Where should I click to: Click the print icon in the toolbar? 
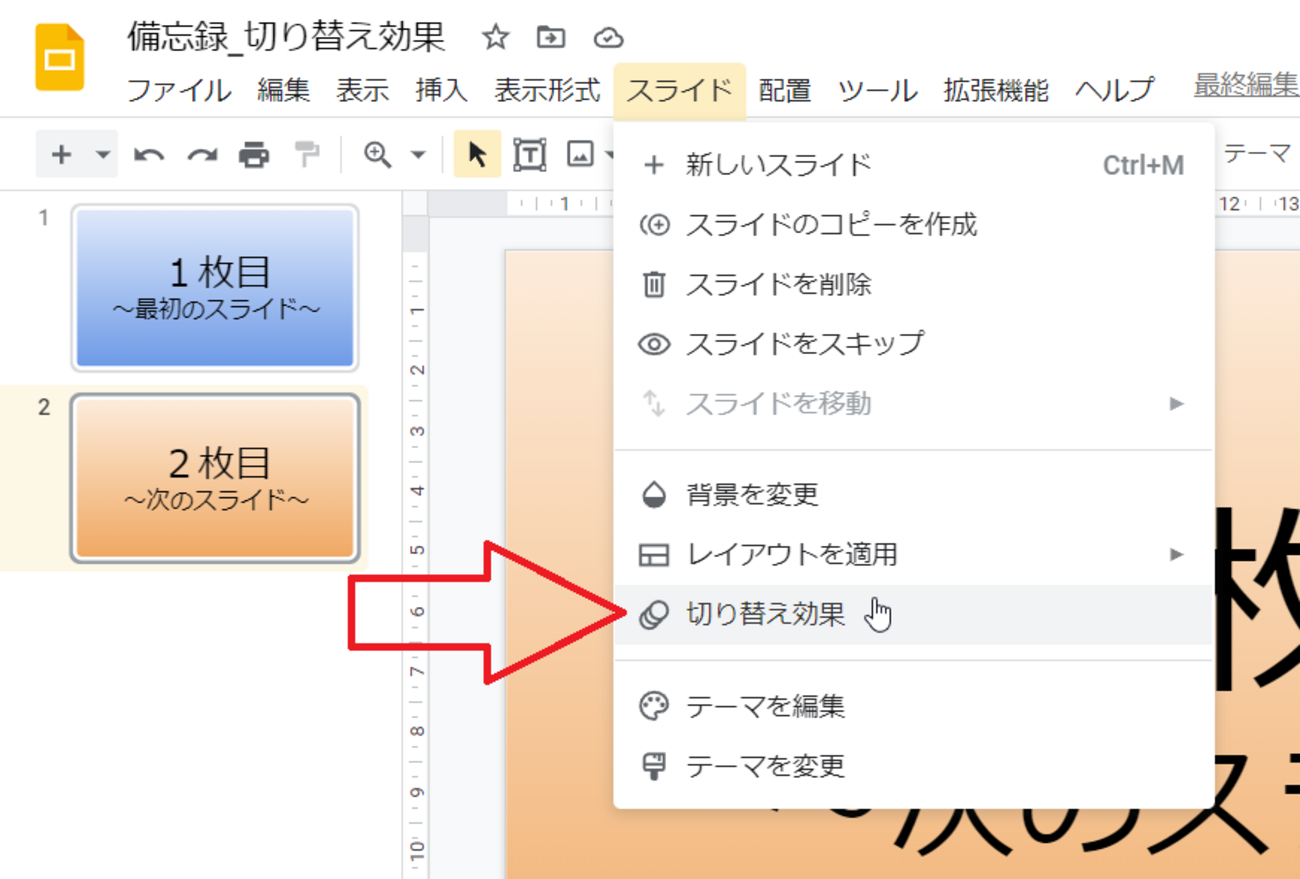click(x=255, y=155)
